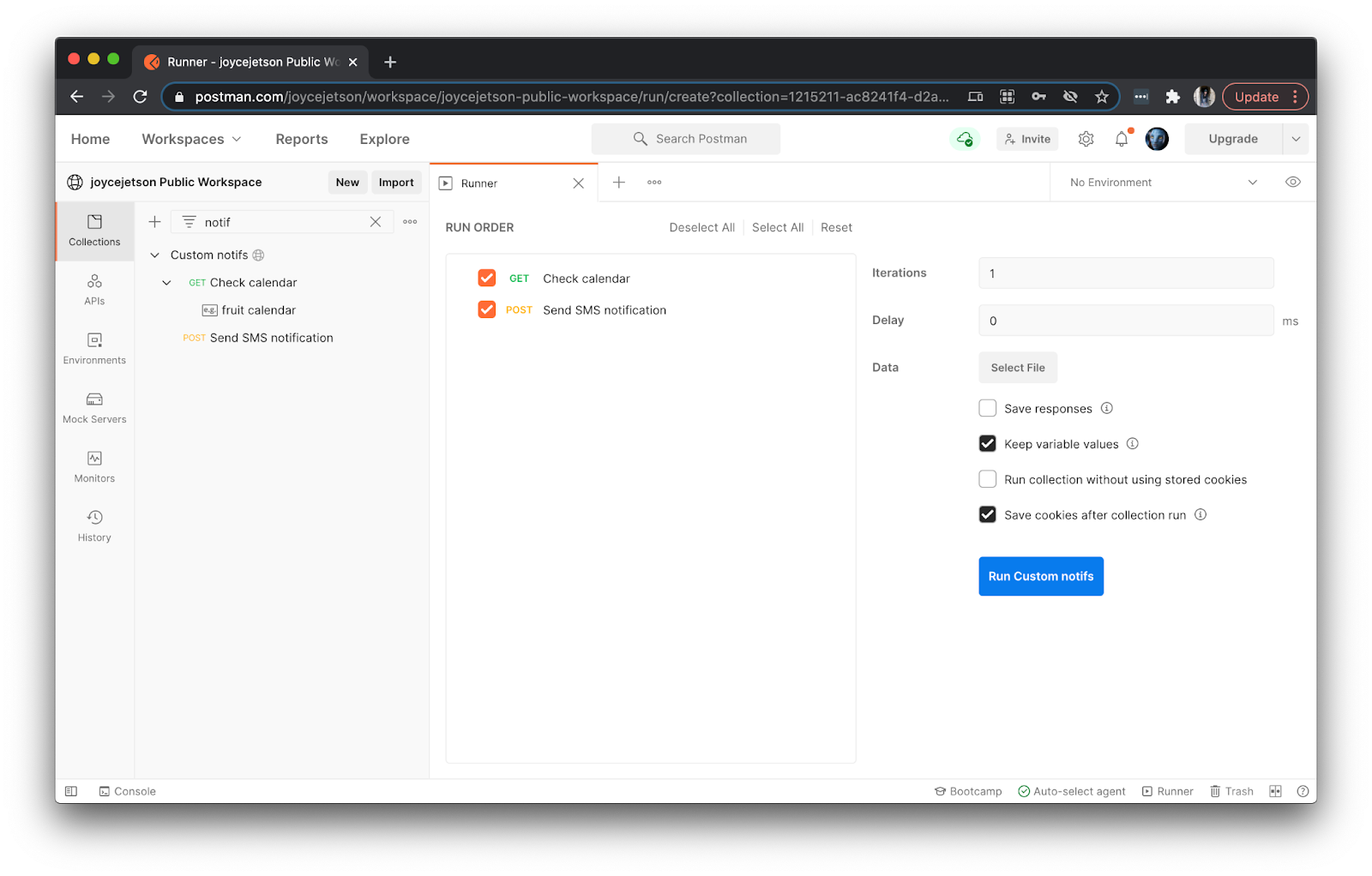The image size is (1372, 876).
Task: Open the collections panel three-dot options menu
Action: 410,222
